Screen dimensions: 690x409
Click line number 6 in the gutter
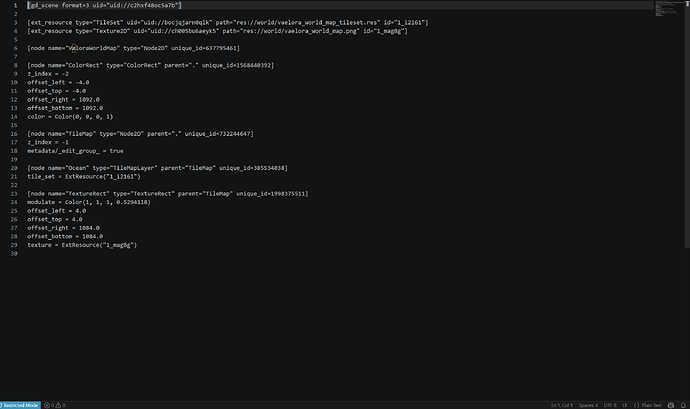click(15, 48)
